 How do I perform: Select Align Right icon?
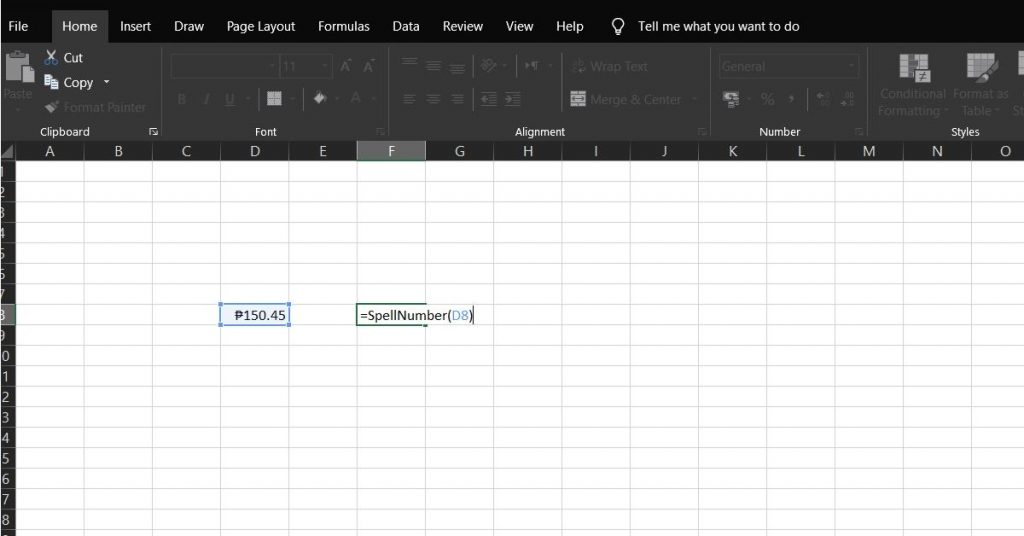pyautogui.click(x=457, y=99)
